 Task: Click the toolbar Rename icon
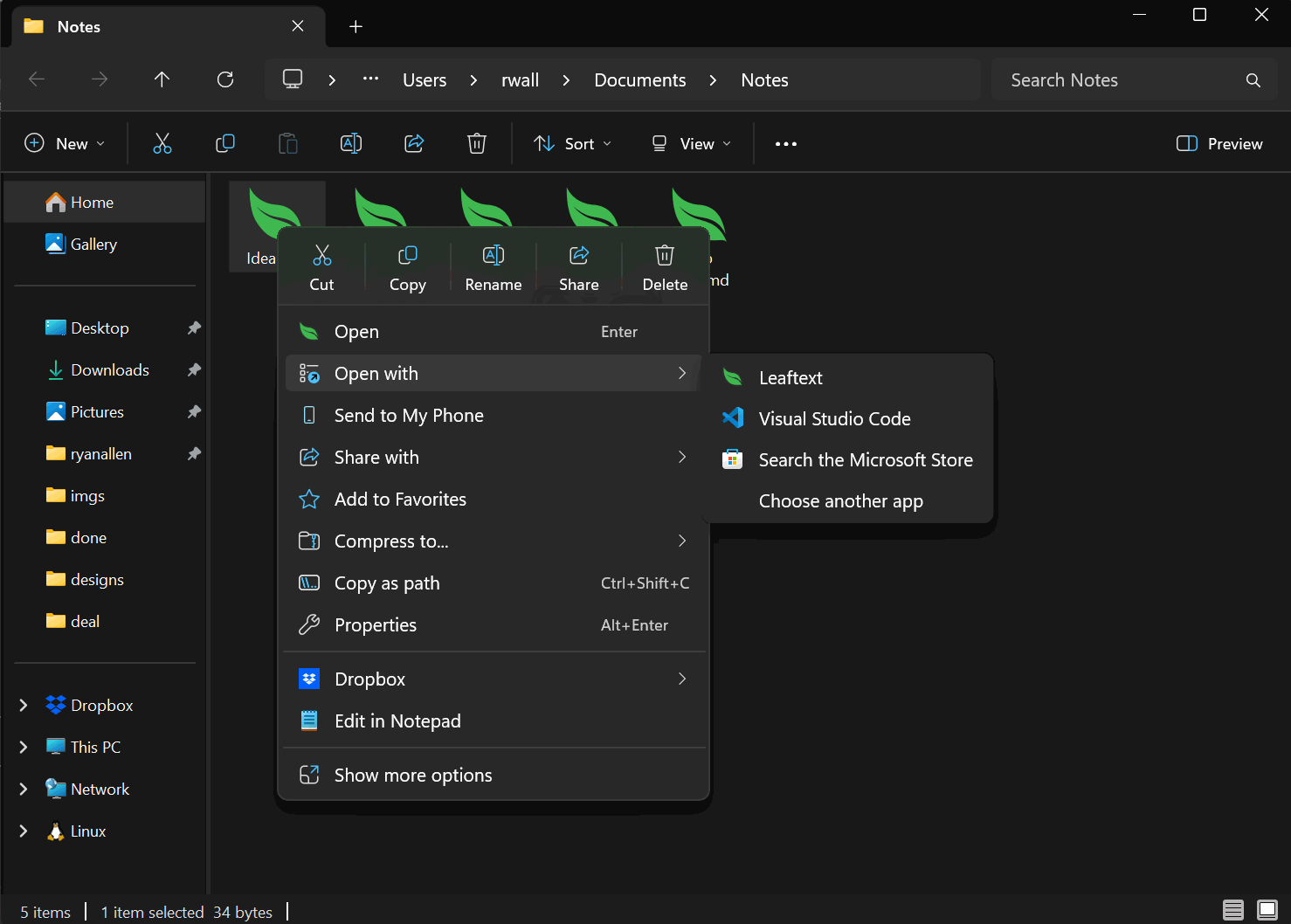tap(351, 143)
